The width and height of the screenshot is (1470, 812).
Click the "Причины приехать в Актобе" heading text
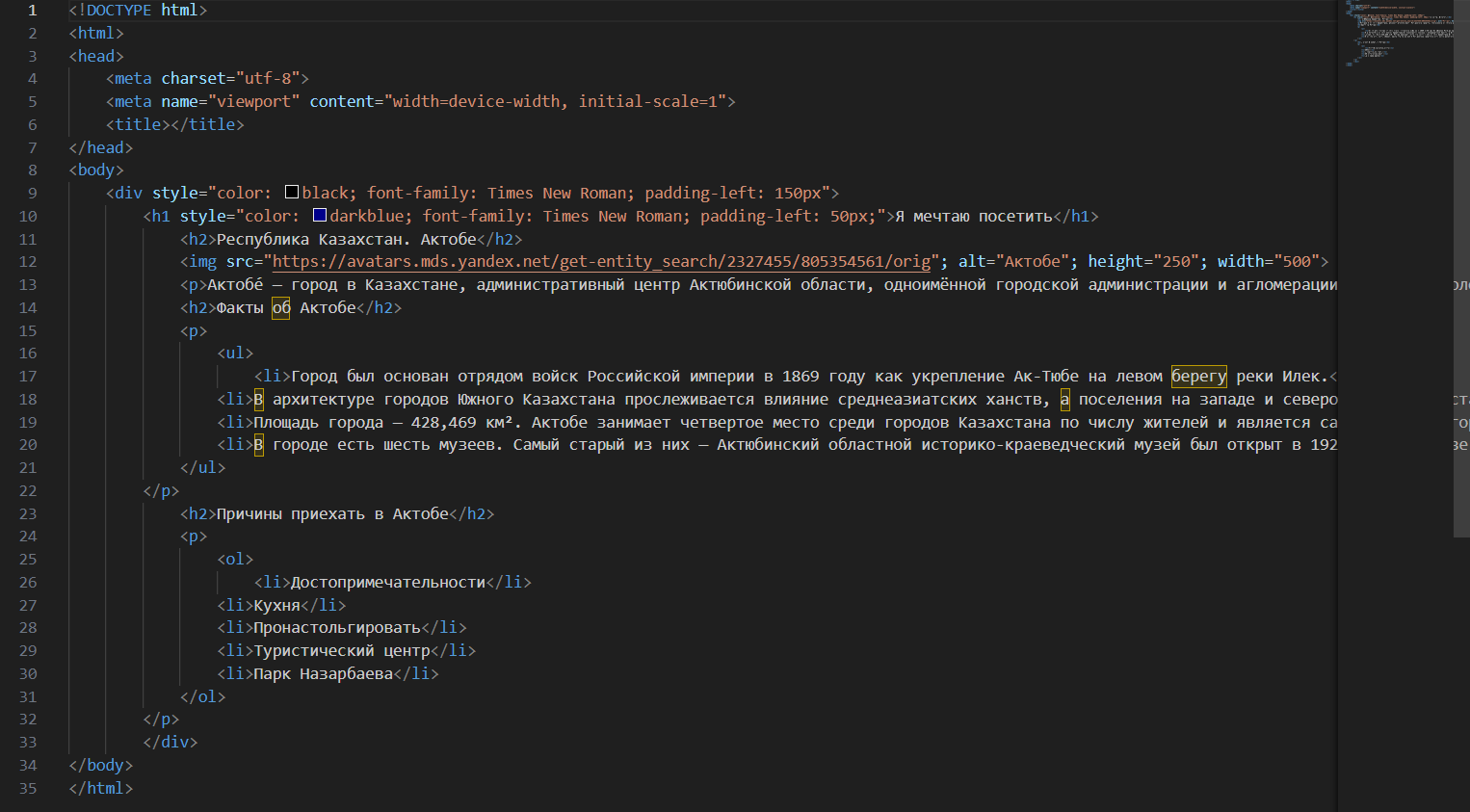point(331,513)
